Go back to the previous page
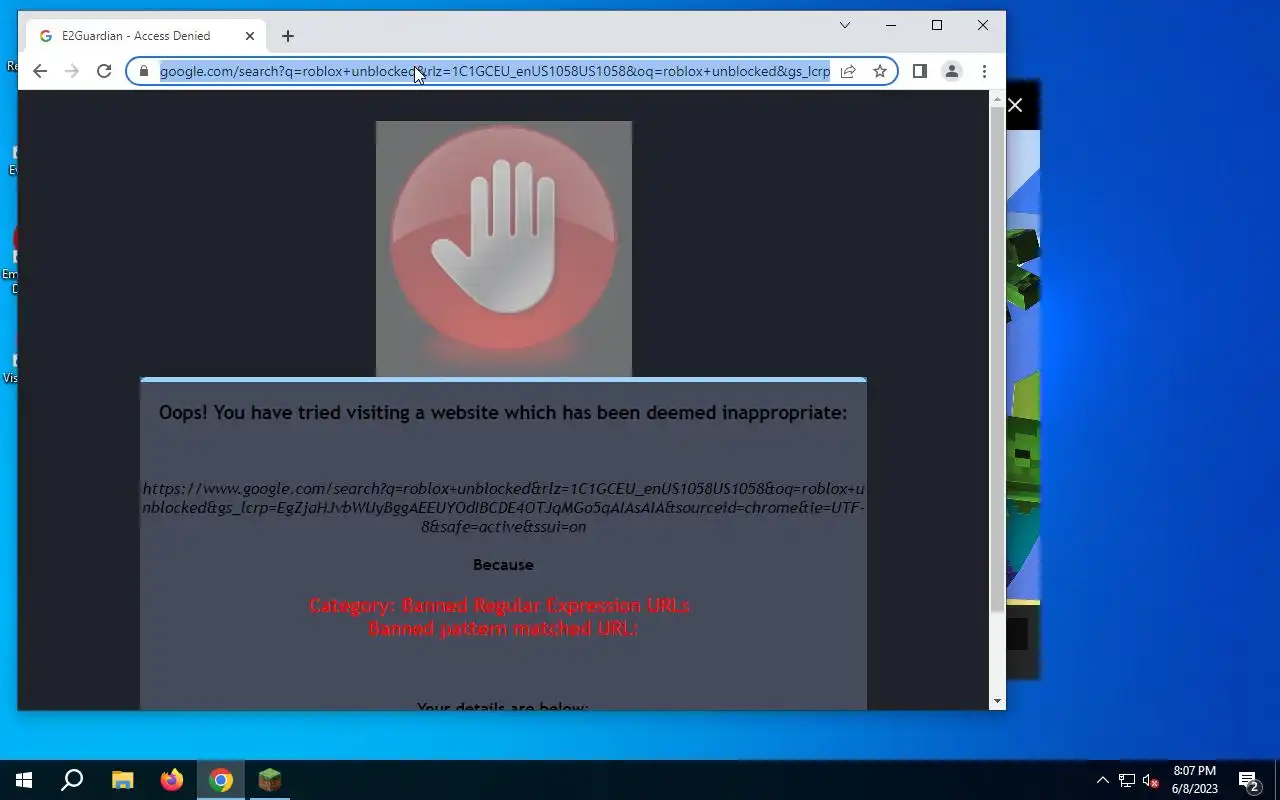Screen dimensions: 1280x800 click(x=40, y=71)
